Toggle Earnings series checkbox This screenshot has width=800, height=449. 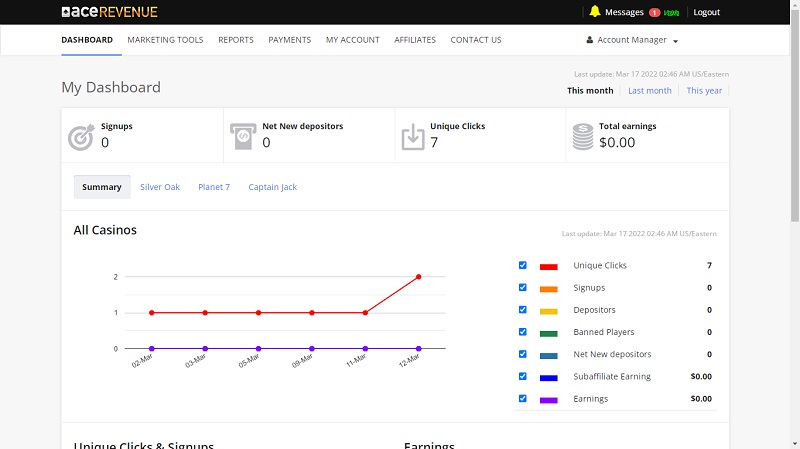pyautogui.click(x=522, y=398)
